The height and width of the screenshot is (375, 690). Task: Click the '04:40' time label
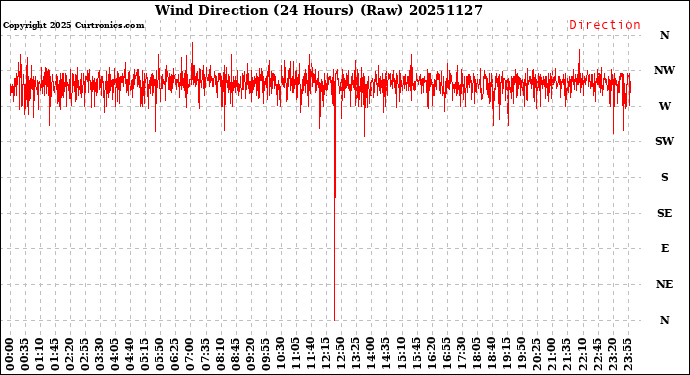(x=130, y=355)
